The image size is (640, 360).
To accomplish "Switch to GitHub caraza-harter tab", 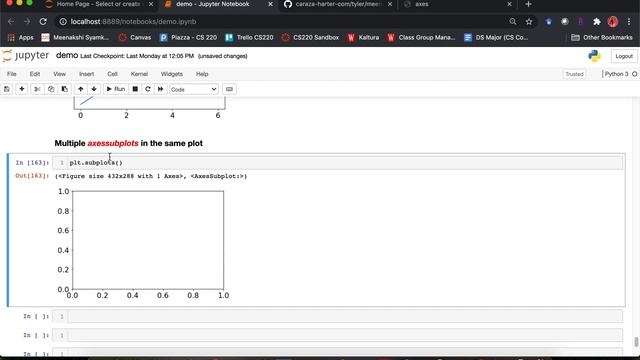I will pos(338,4).
